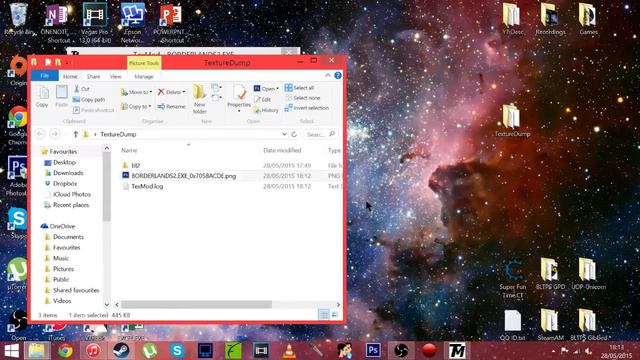640x360 pixels.
Task: Click the Forward navigation arrow
Action: [x=55, y=134]
